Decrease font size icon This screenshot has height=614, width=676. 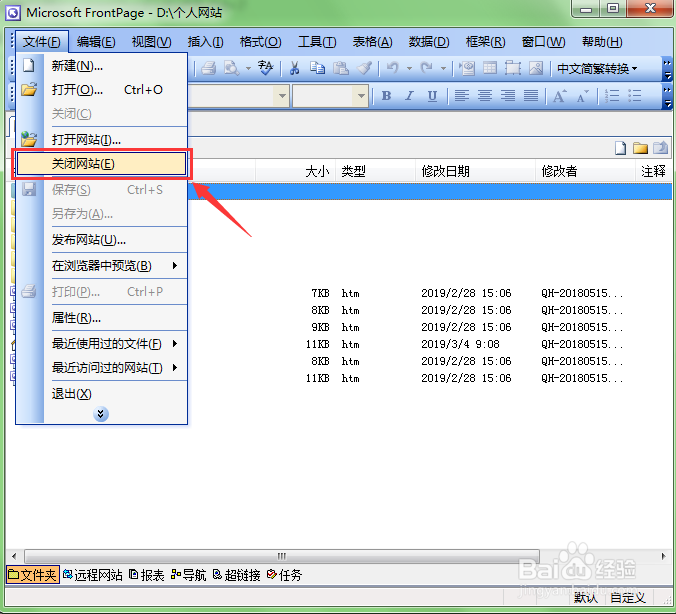click(582, 96)
